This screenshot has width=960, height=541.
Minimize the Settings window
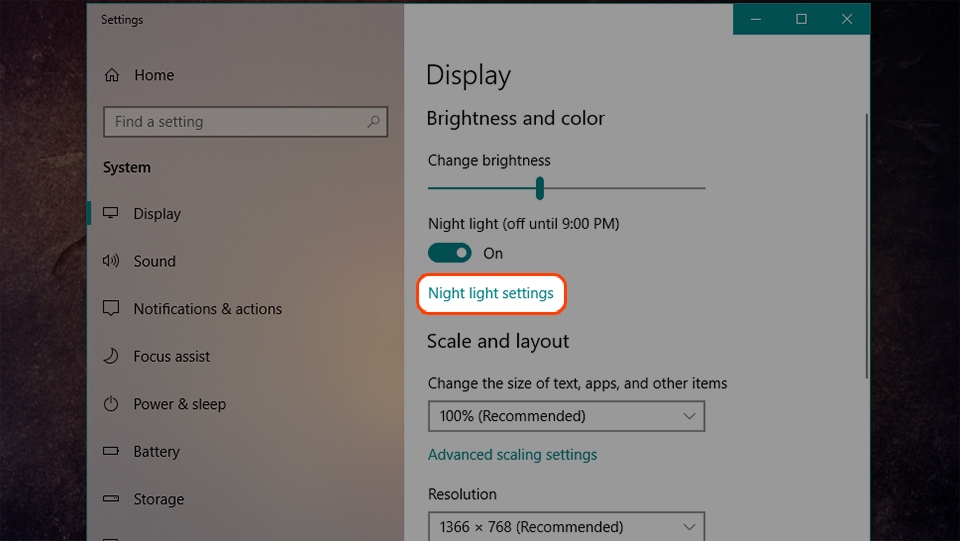pos(756,19)
